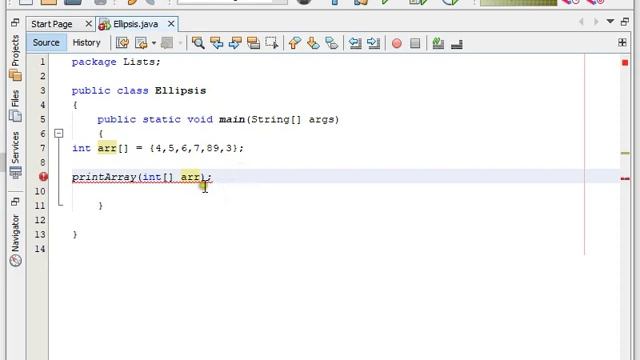
Task: Comment the selected code lines
Action: (438, 43)
